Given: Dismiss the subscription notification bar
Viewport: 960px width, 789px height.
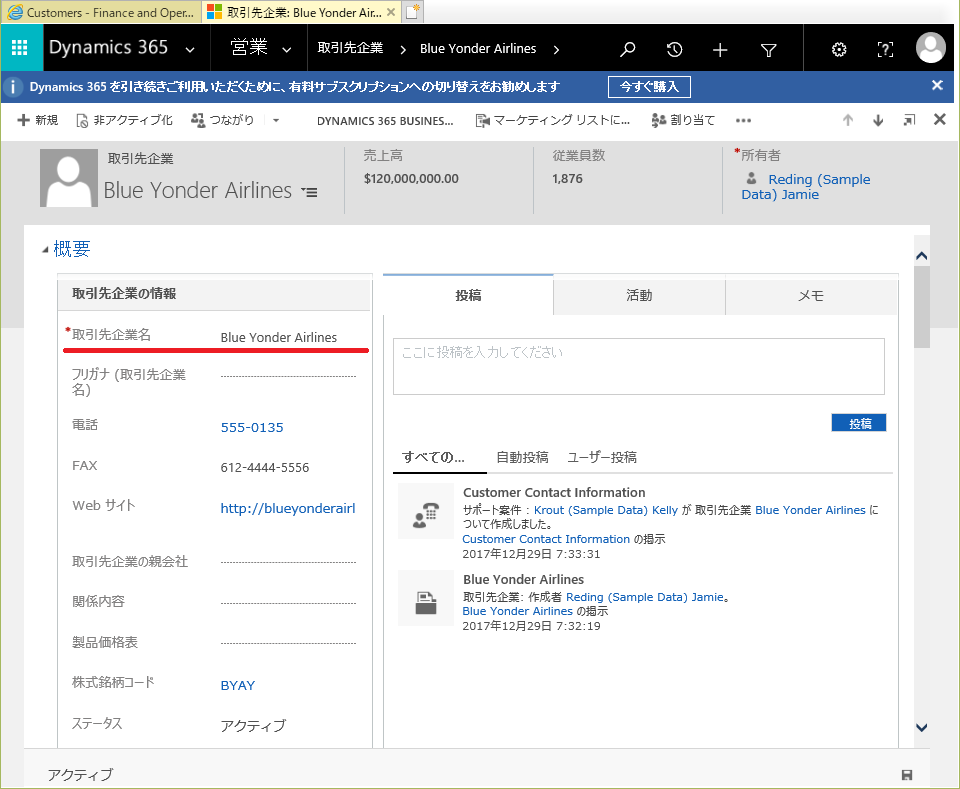Looking at the screenshot, I should tap(937, 86).
